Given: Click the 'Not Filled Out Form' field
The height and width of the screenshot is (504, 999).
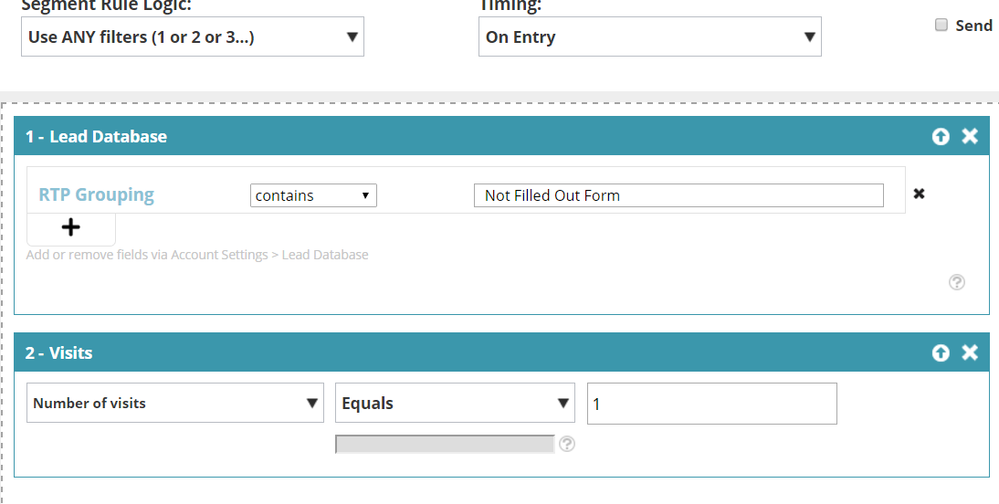Looking at the screenshot, I should 678,195.
